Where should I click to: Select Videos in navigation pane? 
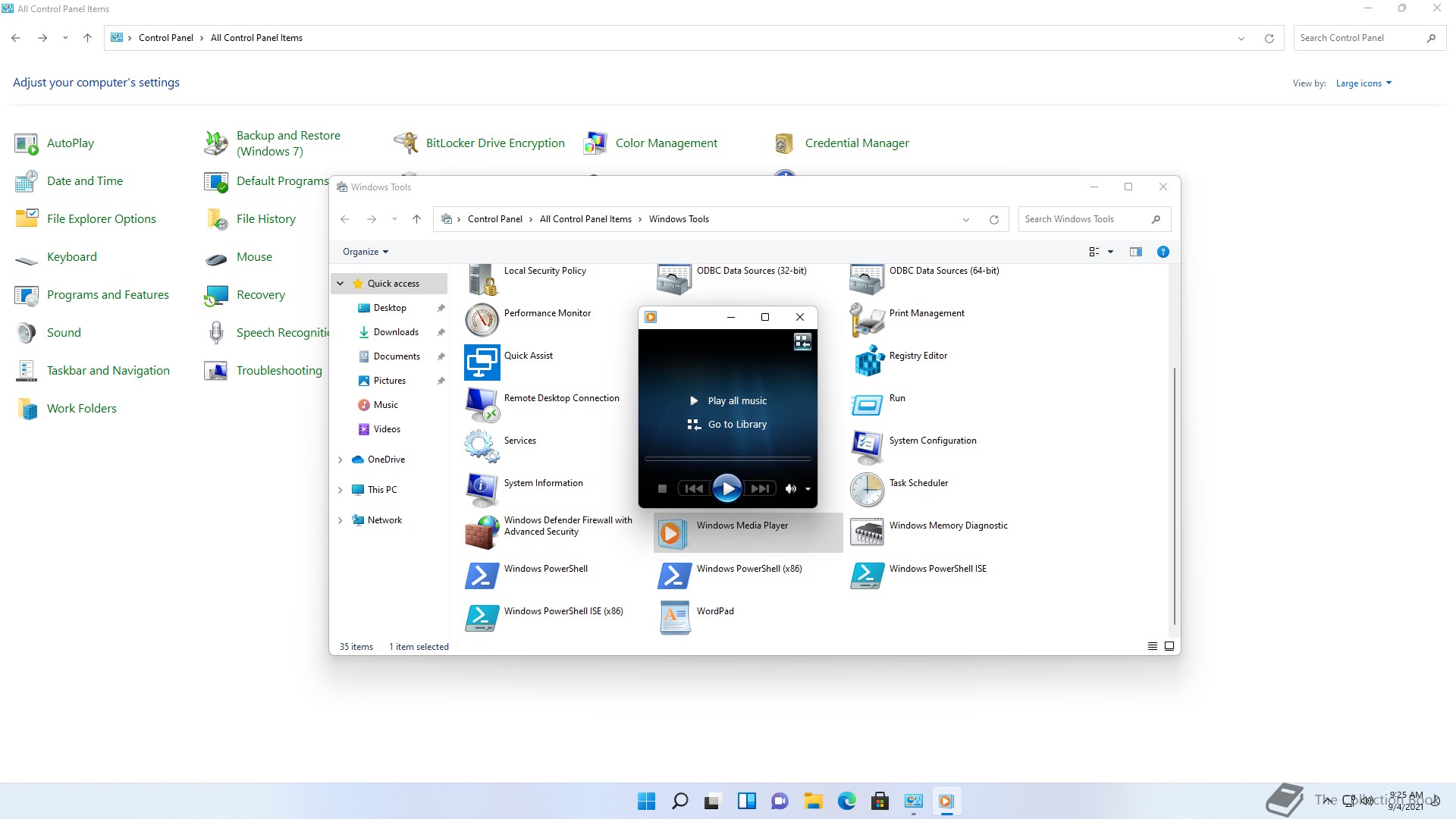pyautogui.click(x=387, y=429)
